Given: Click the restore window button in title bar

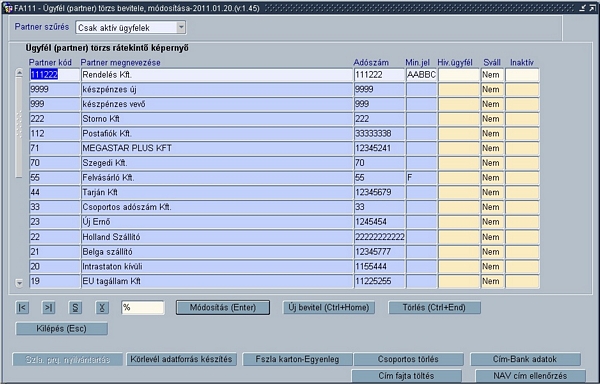Looking at the screenshot, I should tap(582, 8).
